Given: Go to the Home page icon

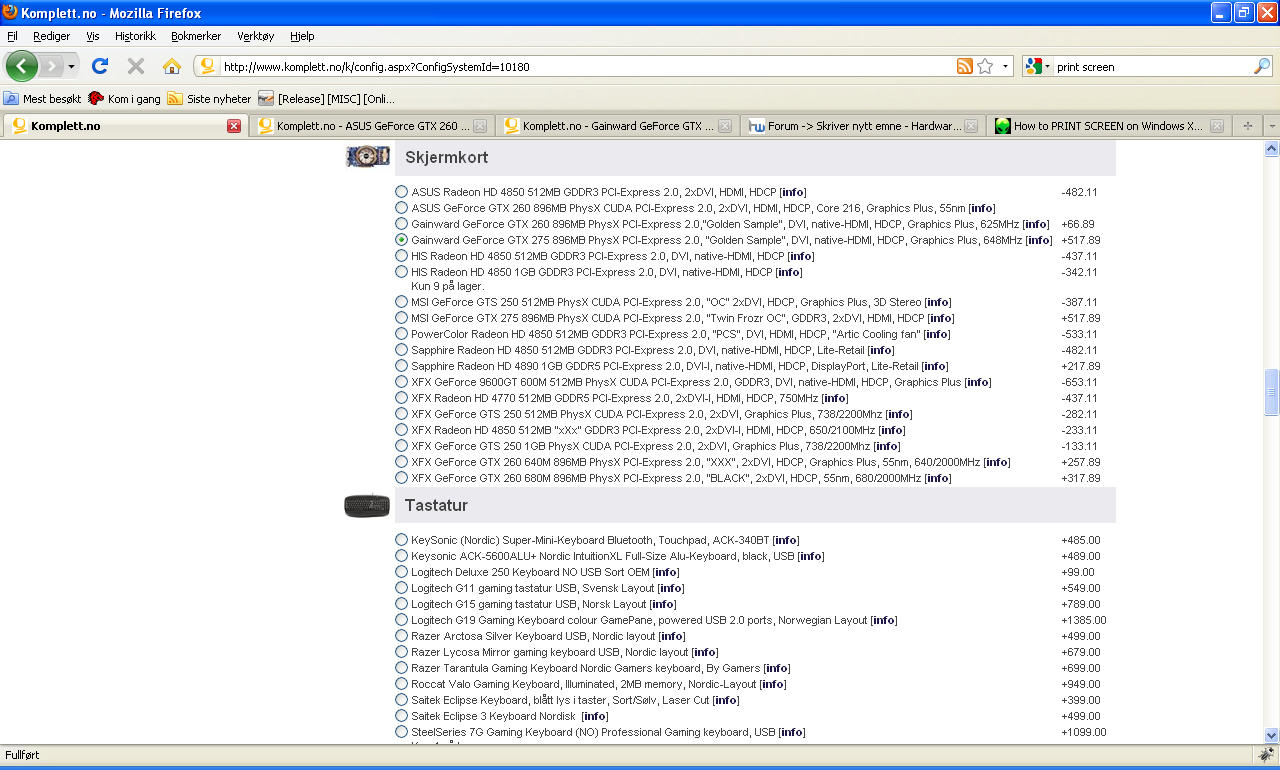Looking at the screenshot, I should (172, 66).
